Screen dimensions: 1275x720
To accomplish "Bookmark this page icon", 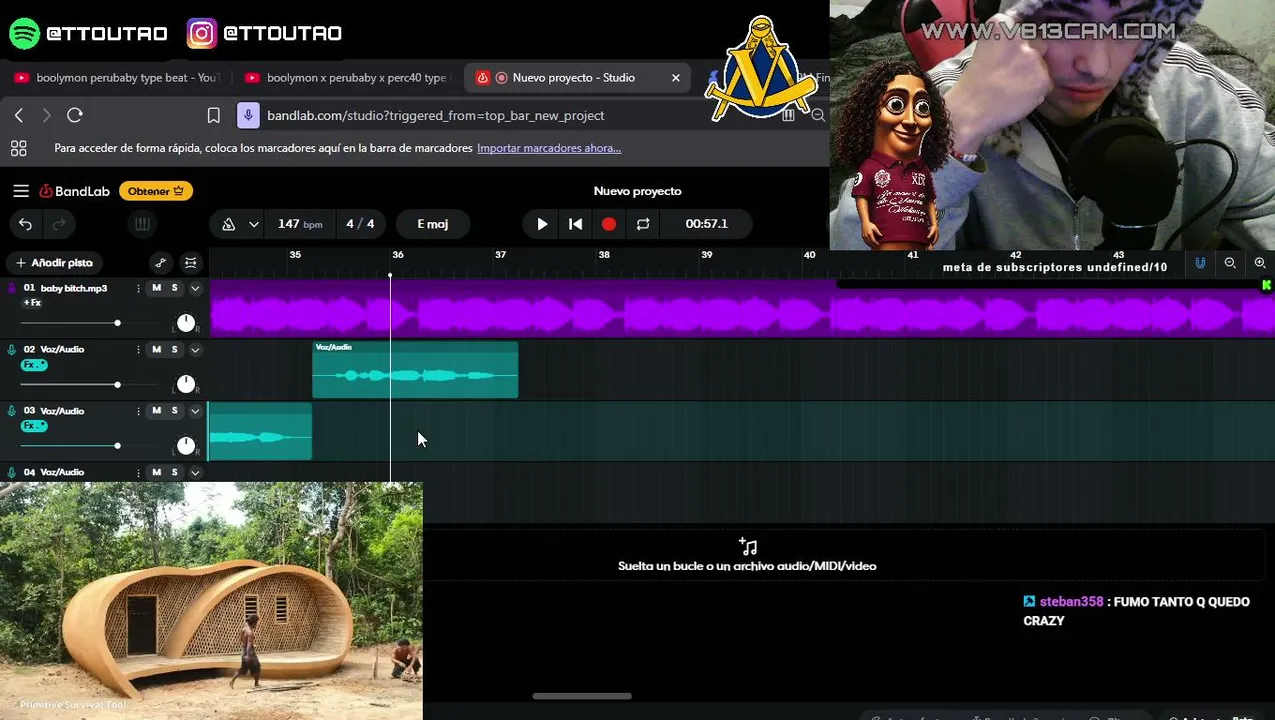I will (213, 116).
